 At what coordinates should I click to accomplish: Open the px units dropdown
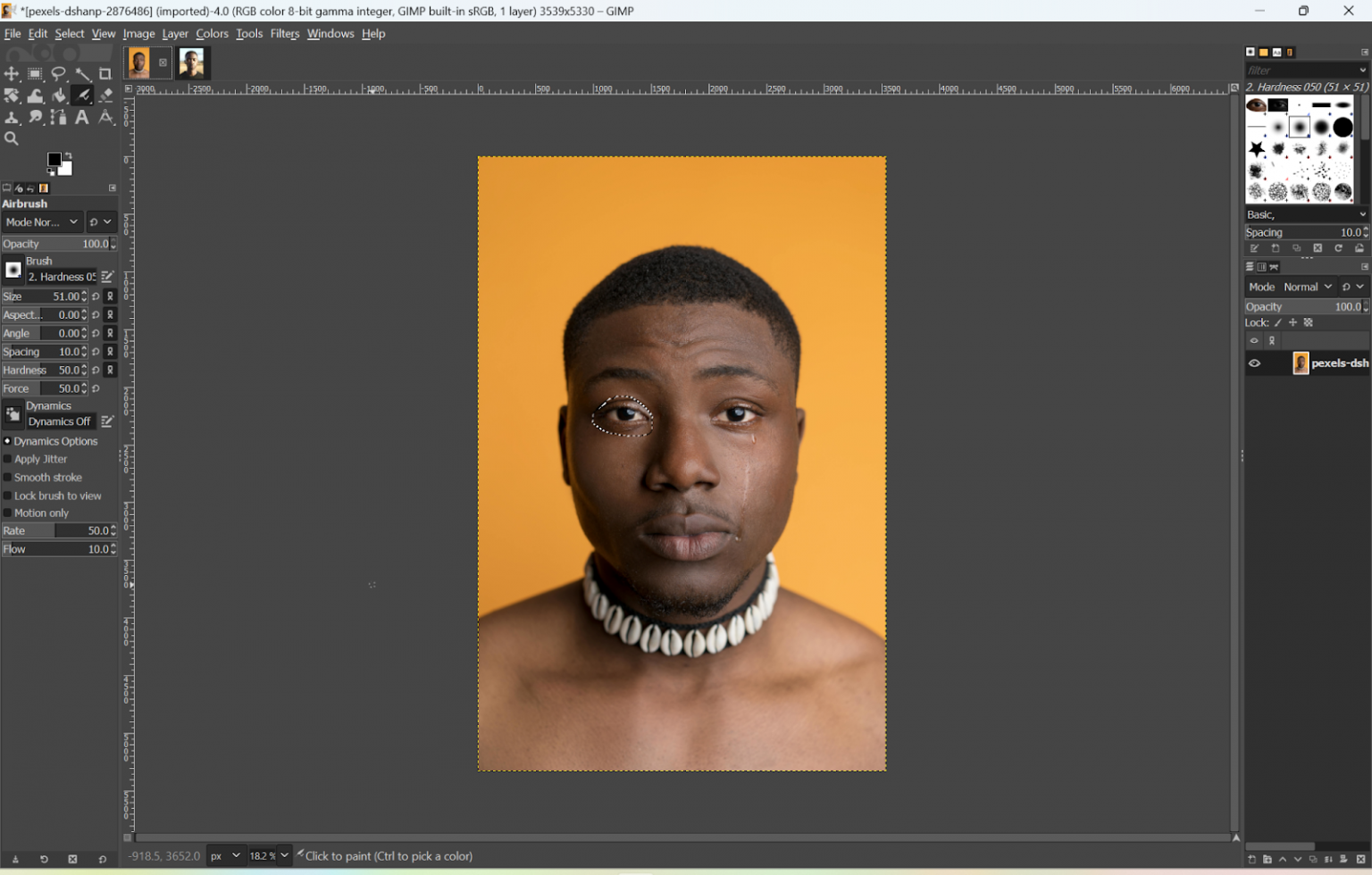tap(225, 856)
